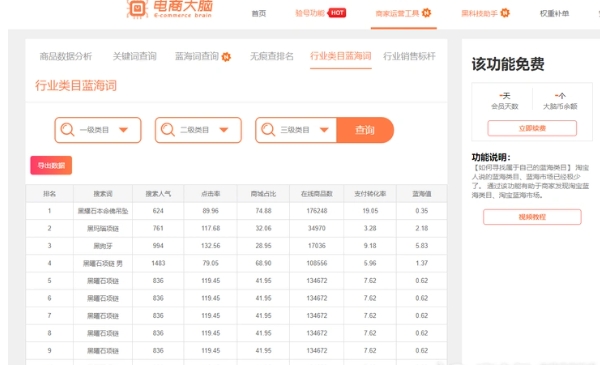600x365 pixels.
Task: Open the 黑科技助手 navigation item
Action: pos(479,13)
